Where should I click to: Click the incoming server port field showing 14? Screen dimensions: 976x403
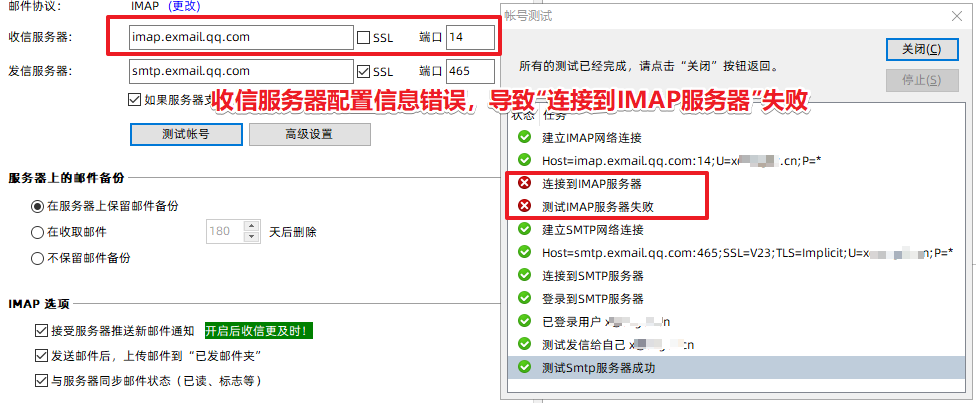click(471, 37)
